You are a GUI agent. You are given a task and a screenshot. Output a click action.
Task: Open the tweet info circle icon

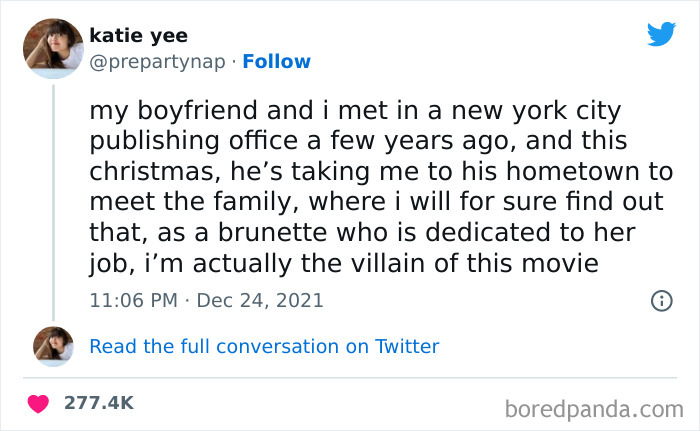(660, 300)
